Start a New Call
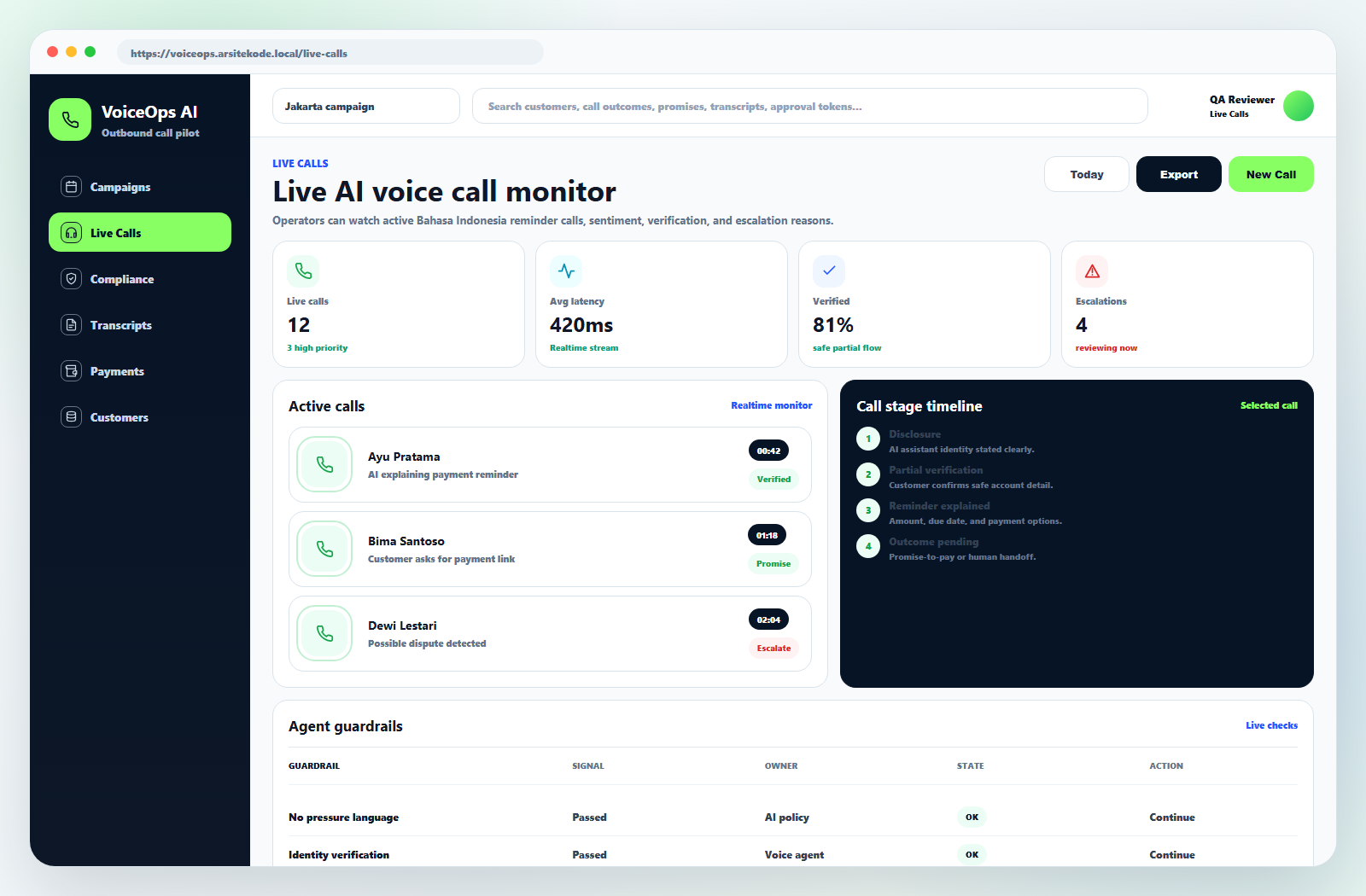The width and height of the screenshot is (1366, 896). [x=1271, y=174]
